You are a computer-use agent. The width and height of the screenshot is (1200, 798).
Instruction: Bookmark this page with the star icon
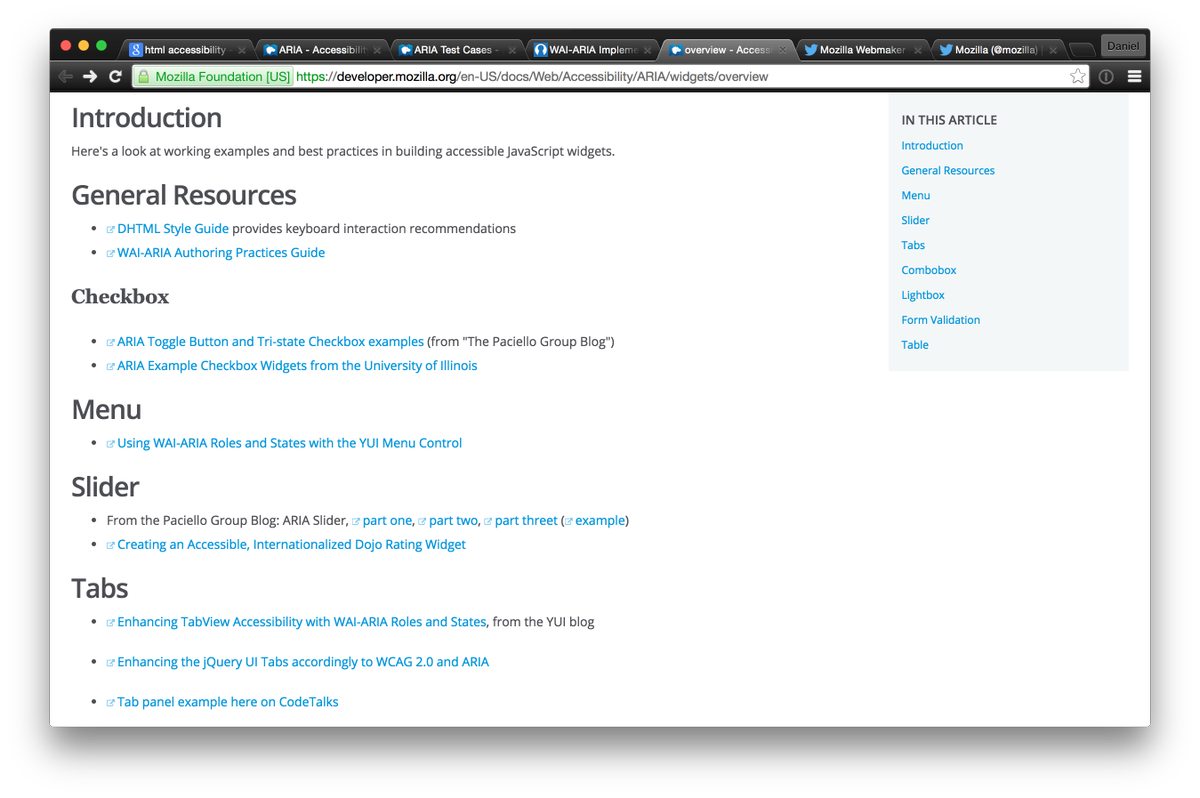coord(1077,77)
